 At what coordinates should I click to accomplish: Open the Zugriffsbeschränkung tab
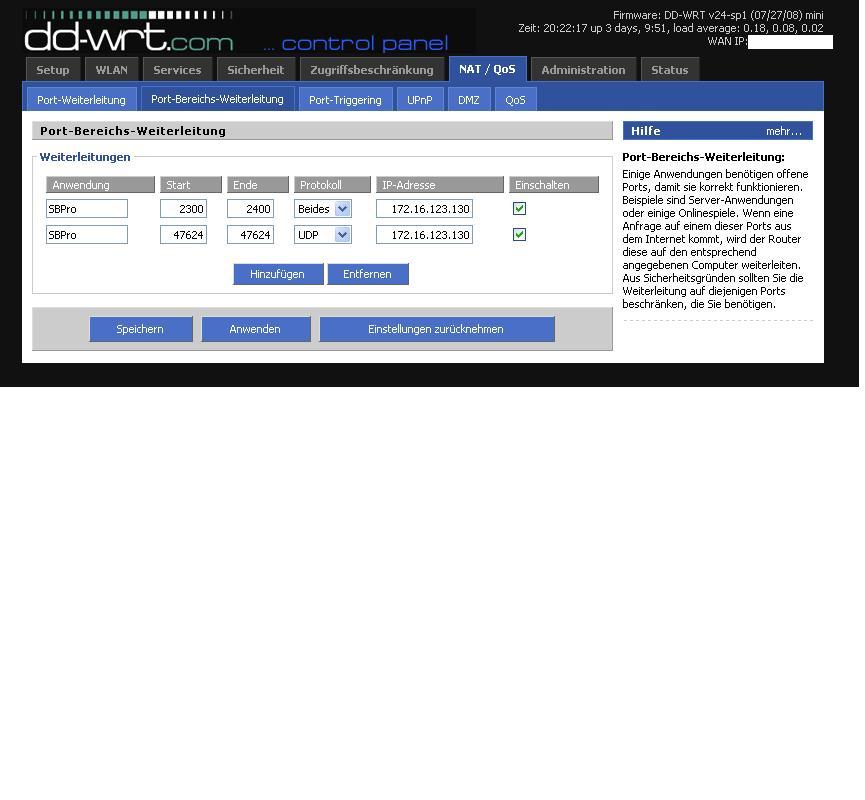(x=372, y=70)
